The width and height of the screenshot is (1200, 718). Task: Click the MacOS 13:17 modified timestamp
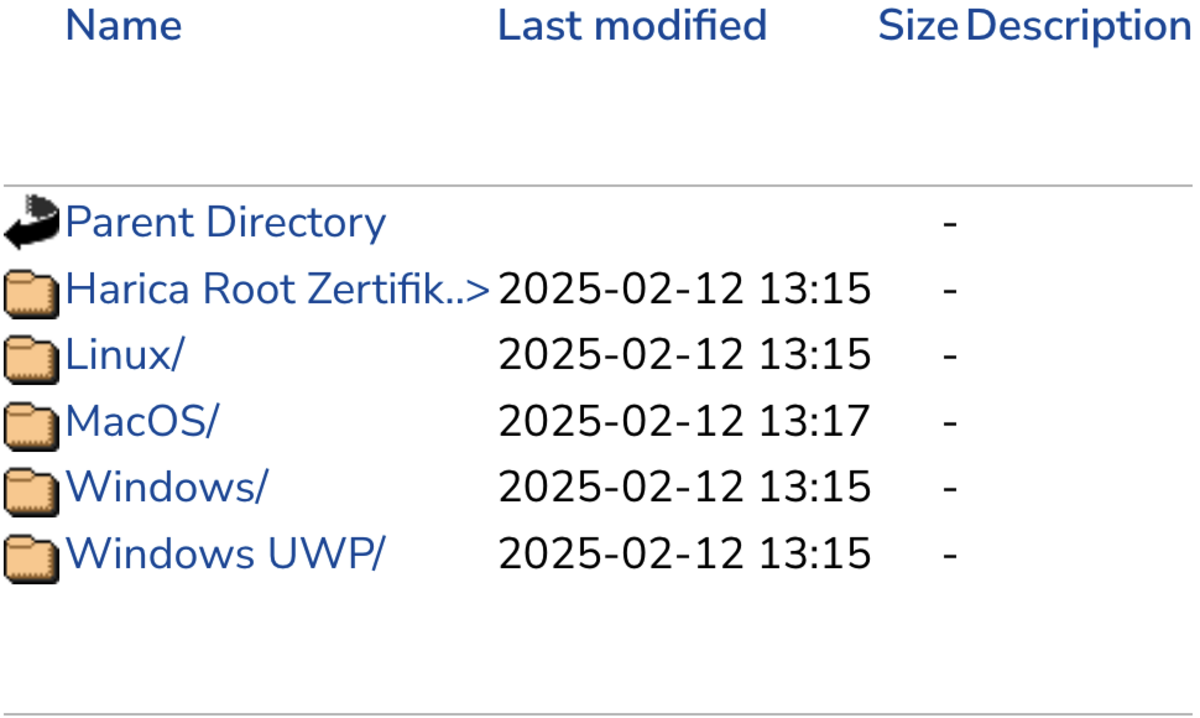(685, 421)
